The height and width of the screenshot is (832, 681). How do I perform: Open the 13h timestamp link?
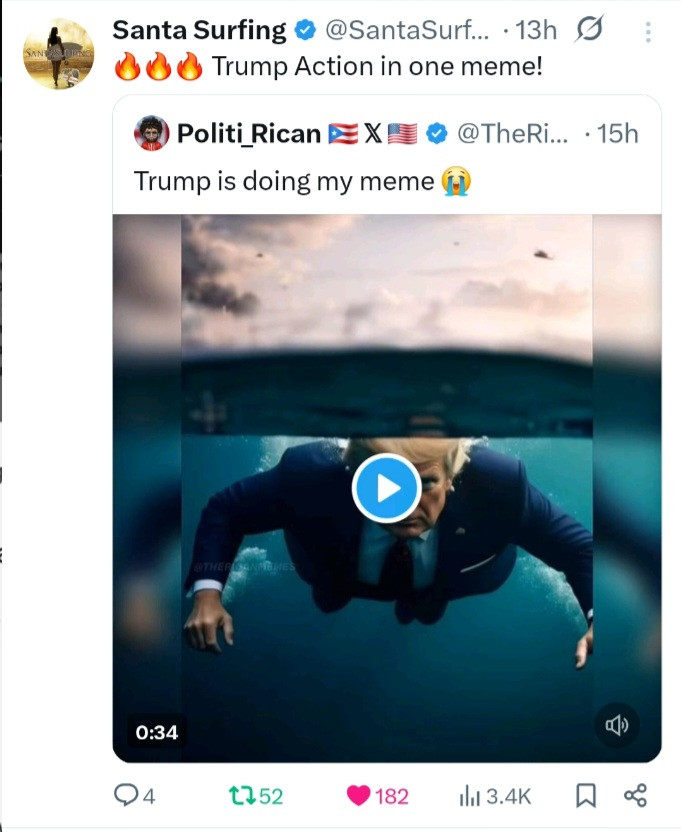pos(535,31)
